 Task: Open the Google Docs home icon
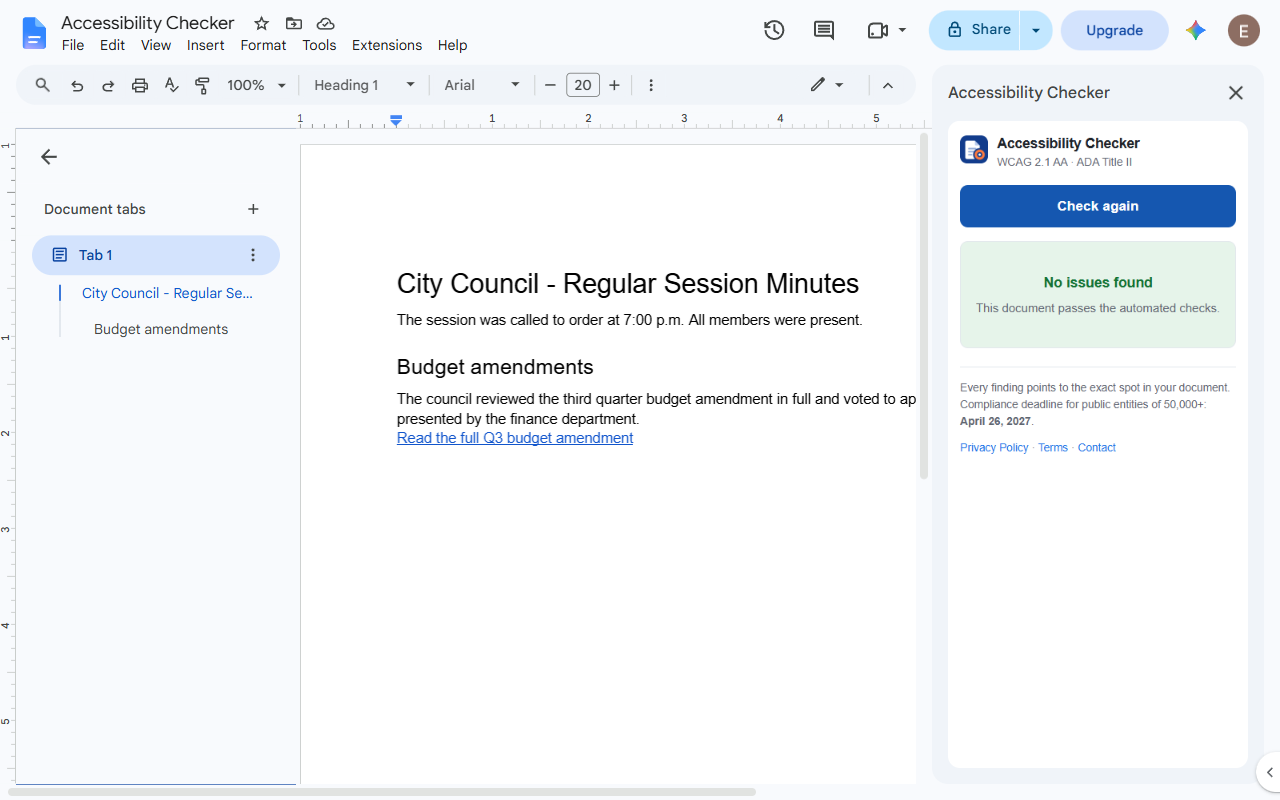click(x=34, y=33)
